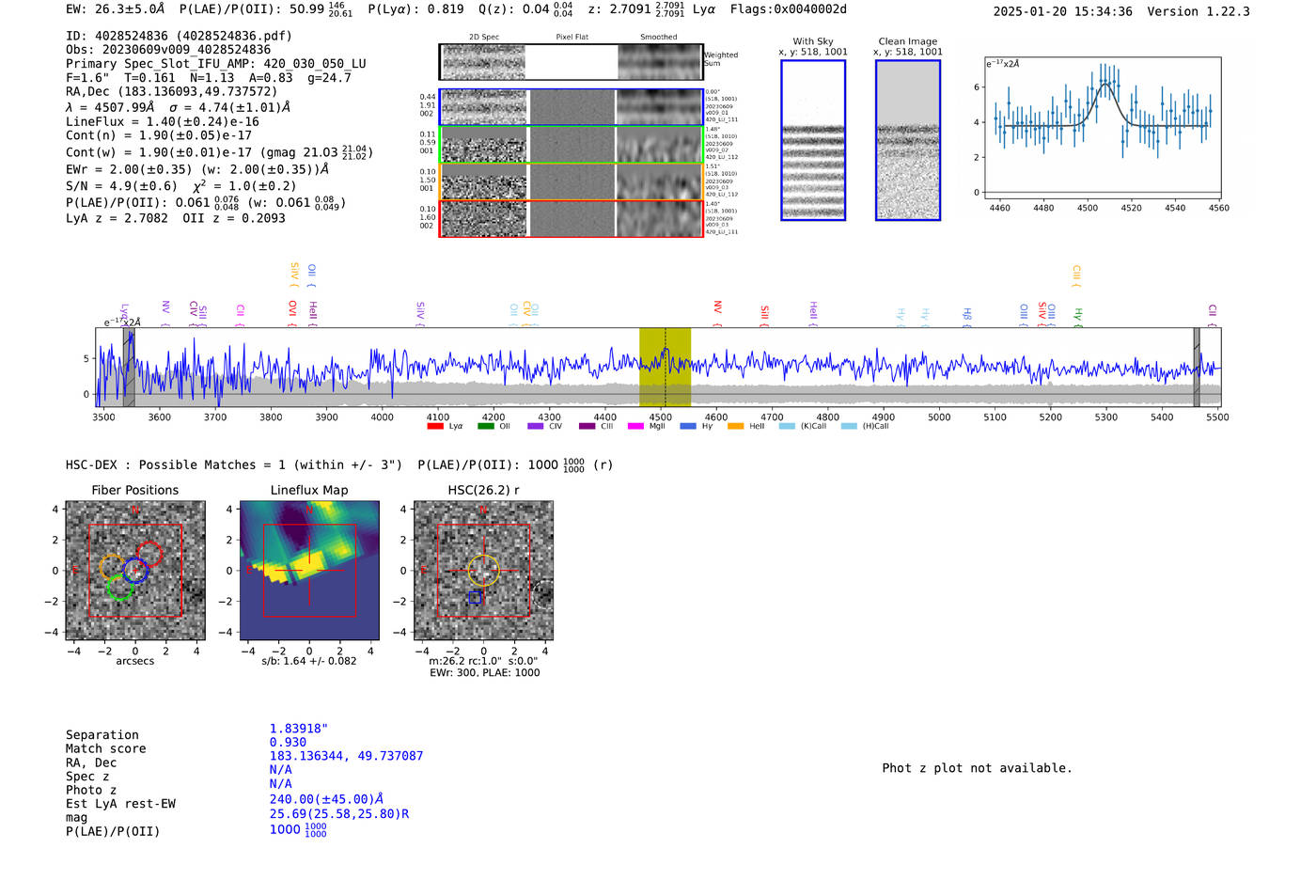Select the gray shaded band near 3540 Å
1316x896 pixels.
pos(128,368)
